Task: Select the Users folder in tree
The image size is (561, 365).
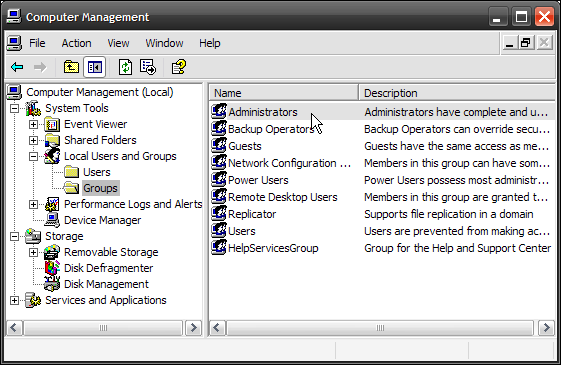Action: pyautogui.click(x=97, y=172)
